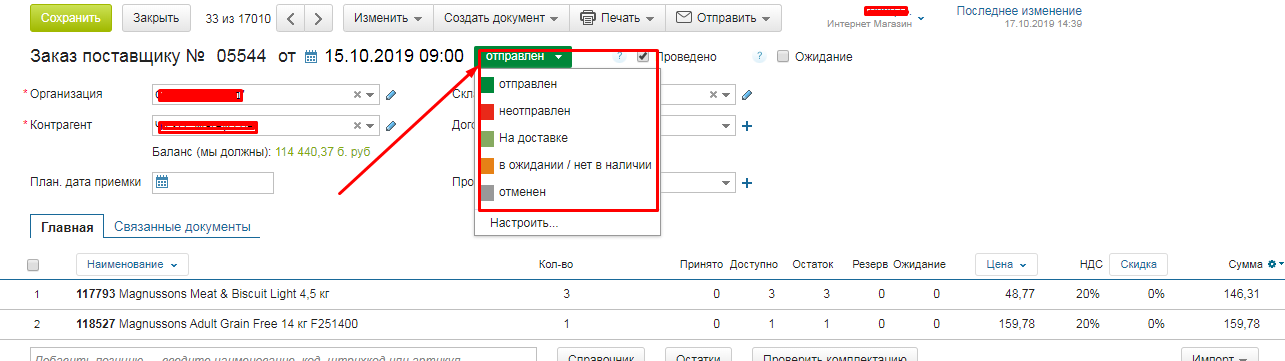Click price cell 48,77

(x=1019, y=295)
